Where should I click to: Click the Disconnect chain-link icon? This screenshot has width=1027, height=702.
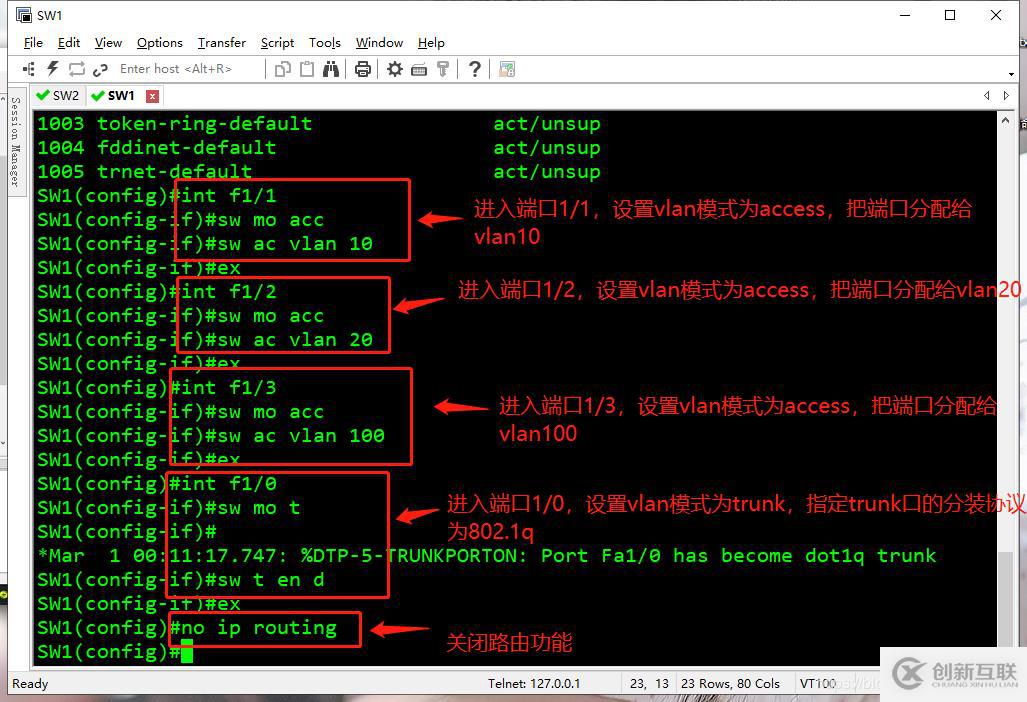(100, 69)
